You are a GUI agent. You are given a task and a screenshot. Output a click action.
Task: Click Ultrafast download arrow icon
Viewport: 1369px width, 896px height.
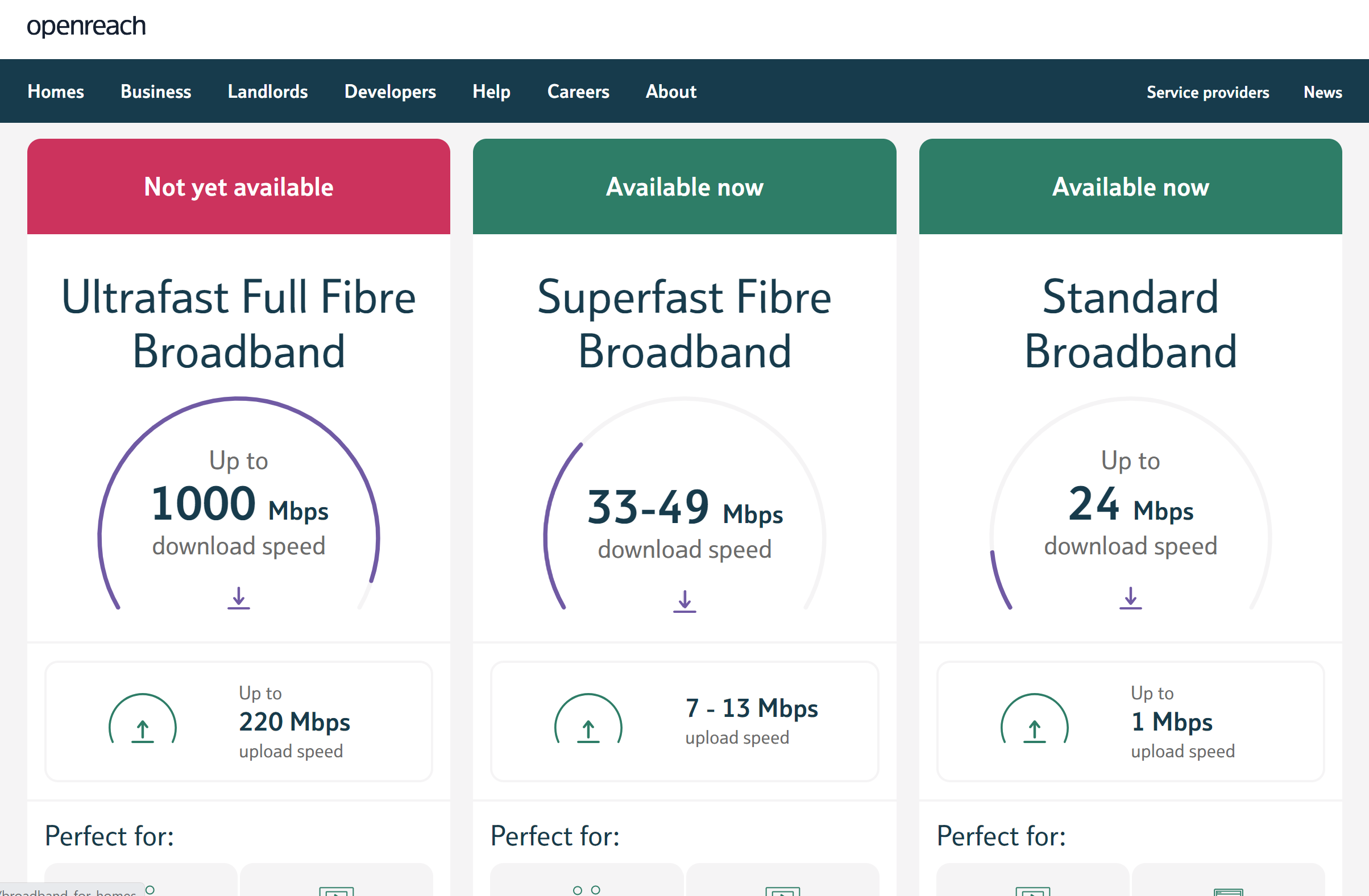click(x=238, y=598)
